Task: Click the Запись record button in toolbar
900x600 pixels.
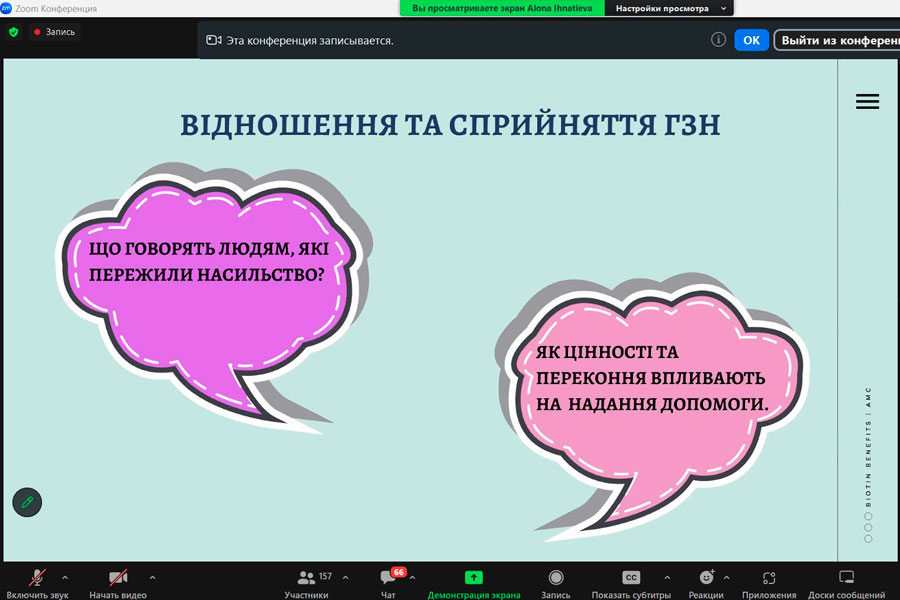Action: [556, 584]
